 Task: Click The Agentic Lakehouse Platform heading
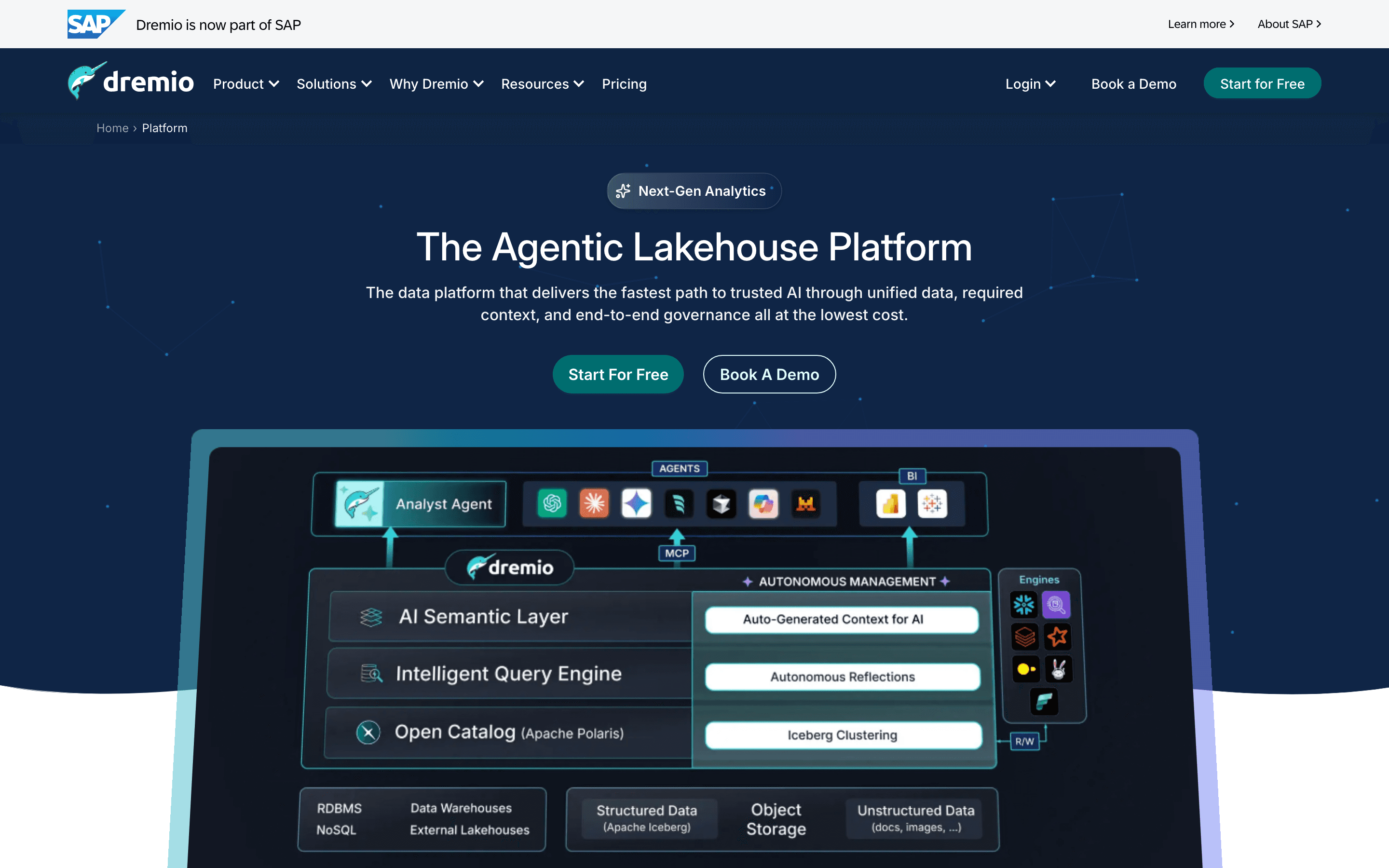point(694,247)
